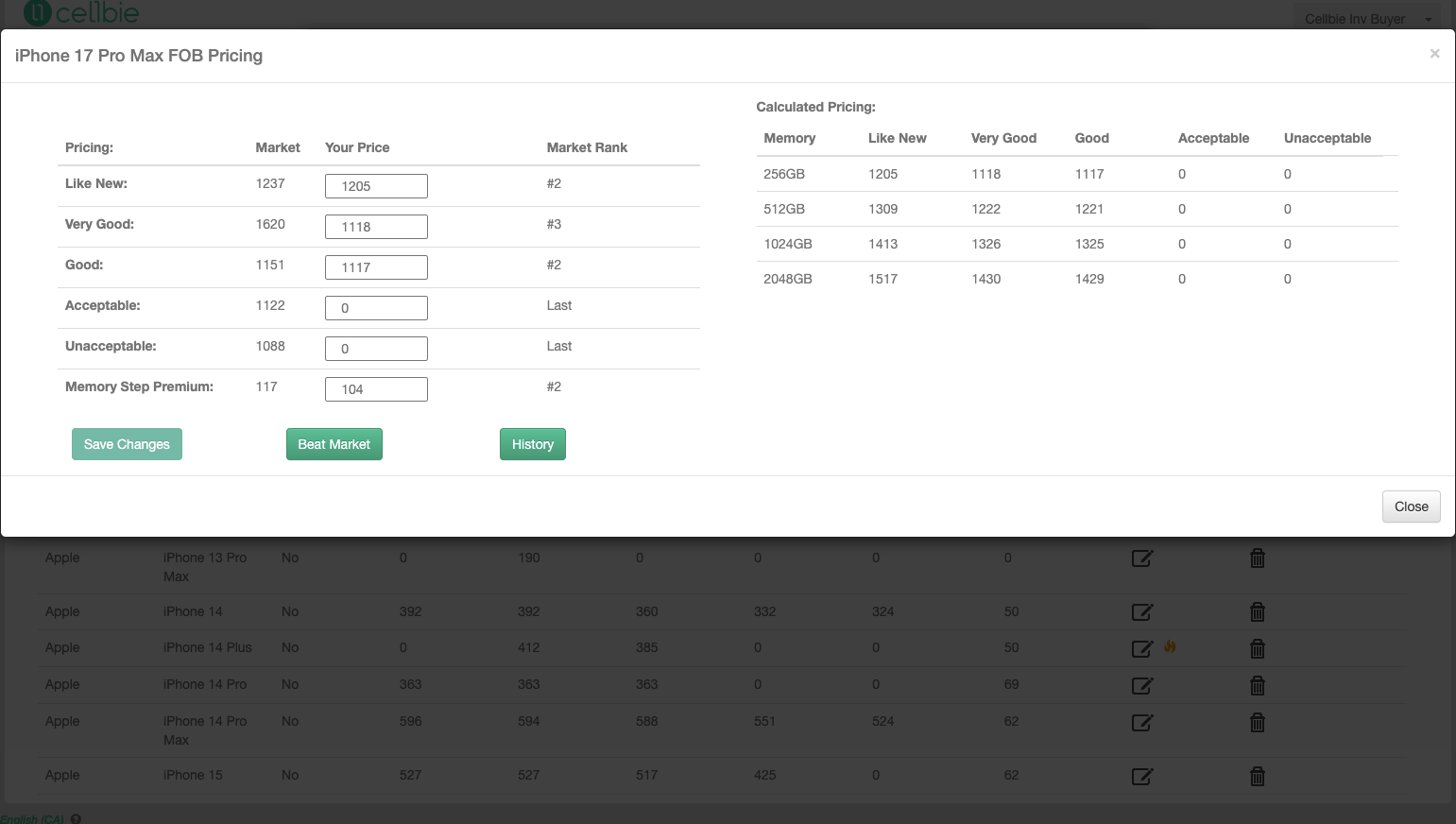Click the Very Good market value 1620
This screenshot has height=824, width=1456.
(270, 224)
